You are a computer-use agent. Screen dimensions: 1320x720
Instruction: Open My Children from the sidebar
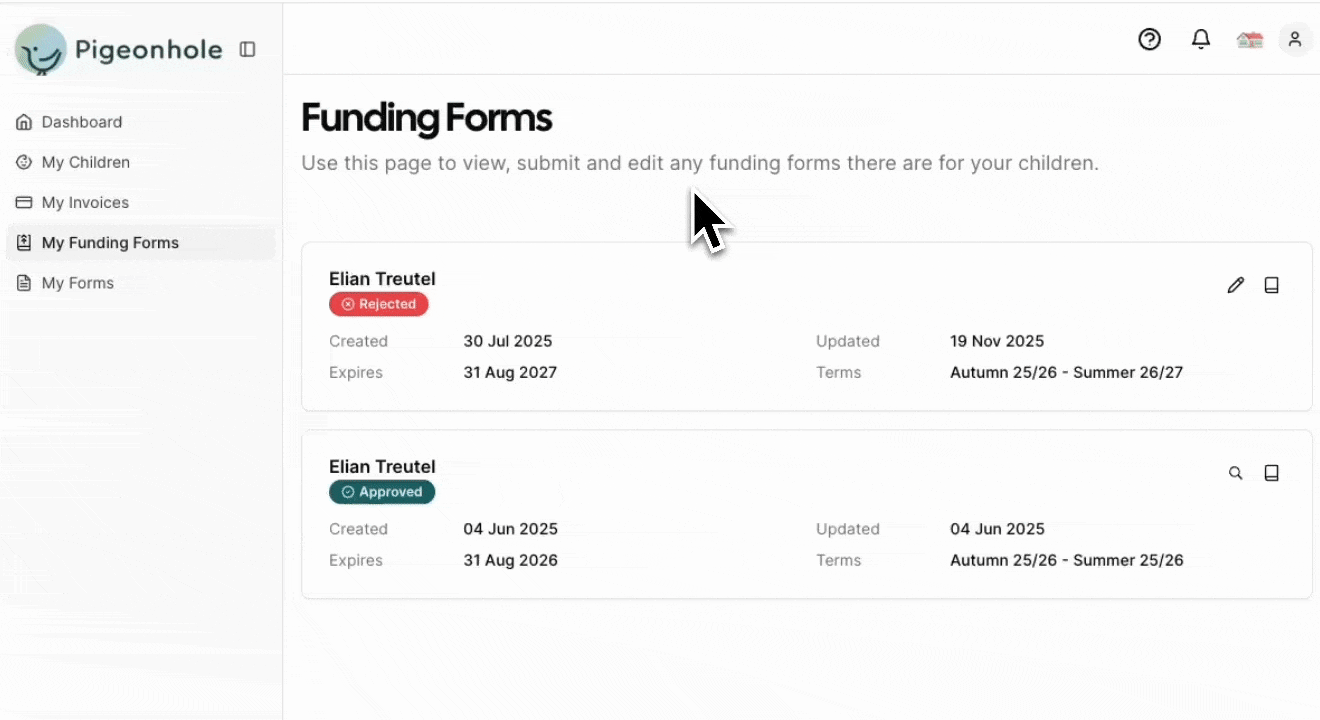tap(85, 162)
